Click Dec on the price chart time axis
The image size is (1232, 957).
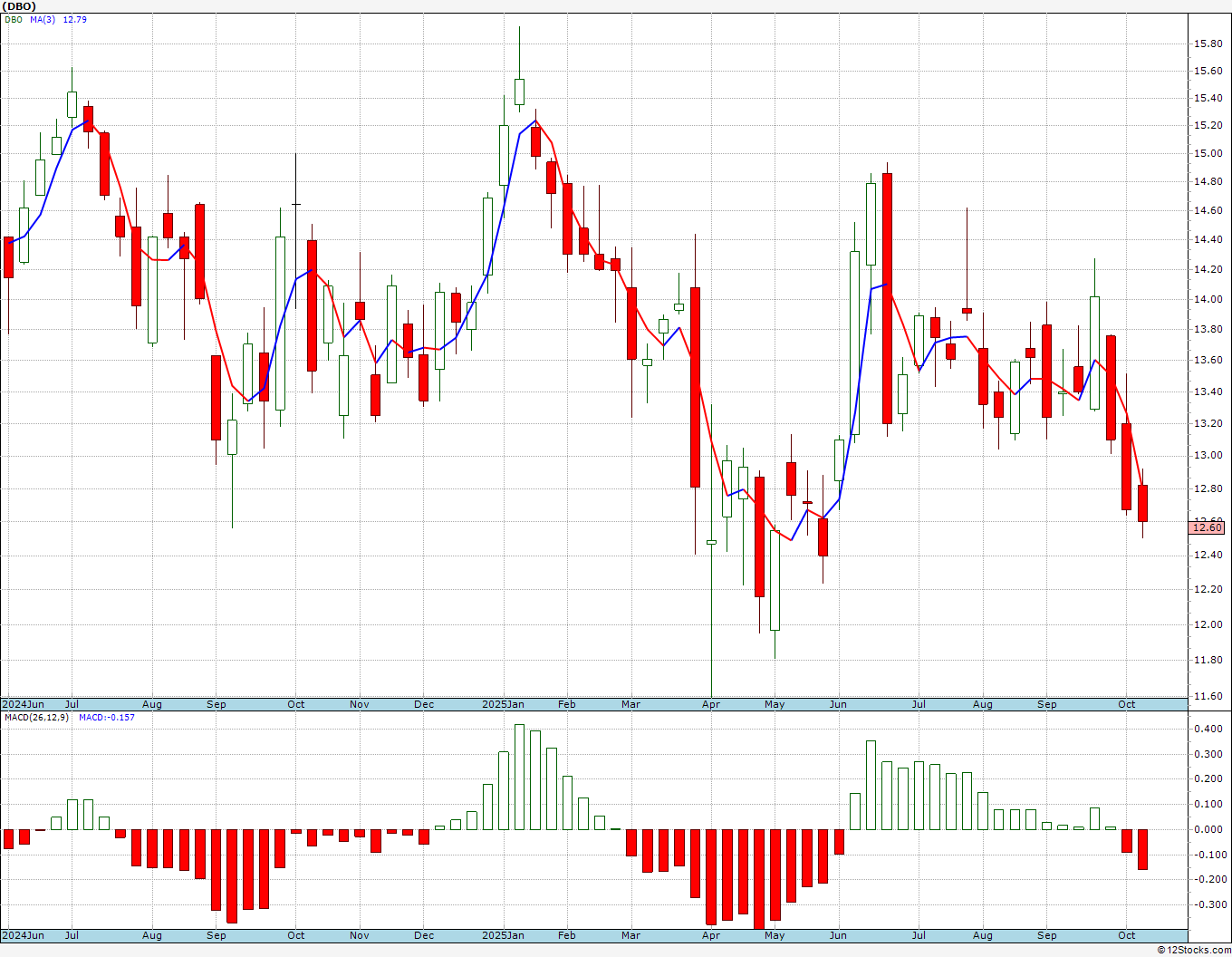click(424, 704)
